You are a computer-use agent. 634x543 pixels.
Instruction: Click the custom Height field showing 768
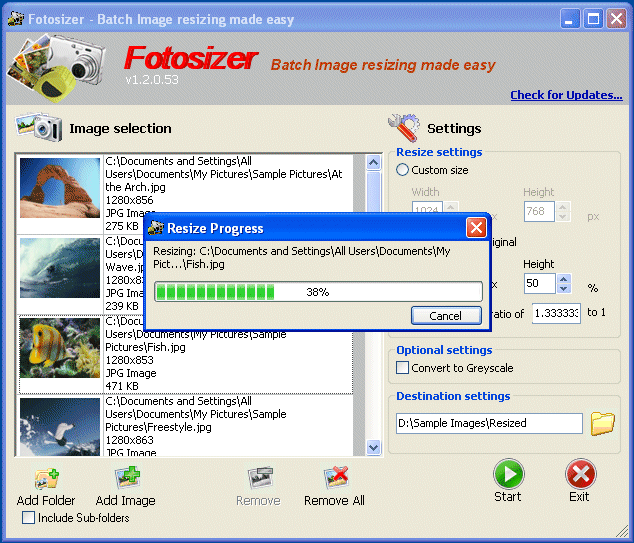[x=539, y=211]
